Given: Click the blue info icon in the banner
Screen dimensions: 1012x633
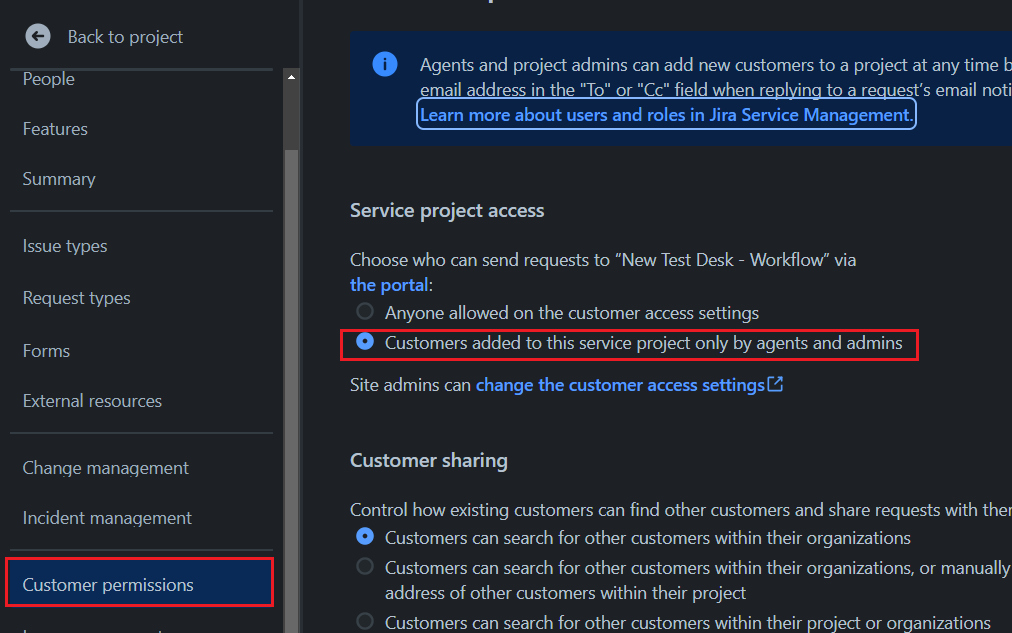Looking at the screenshot, I should (x=385, y=63).
